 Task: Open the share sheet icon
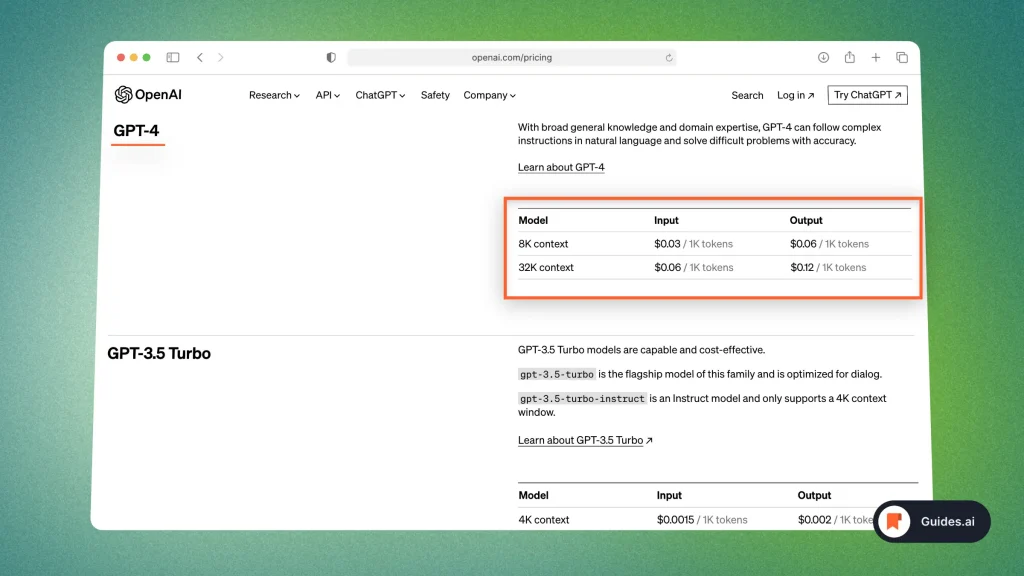click(x=850, y=57)
